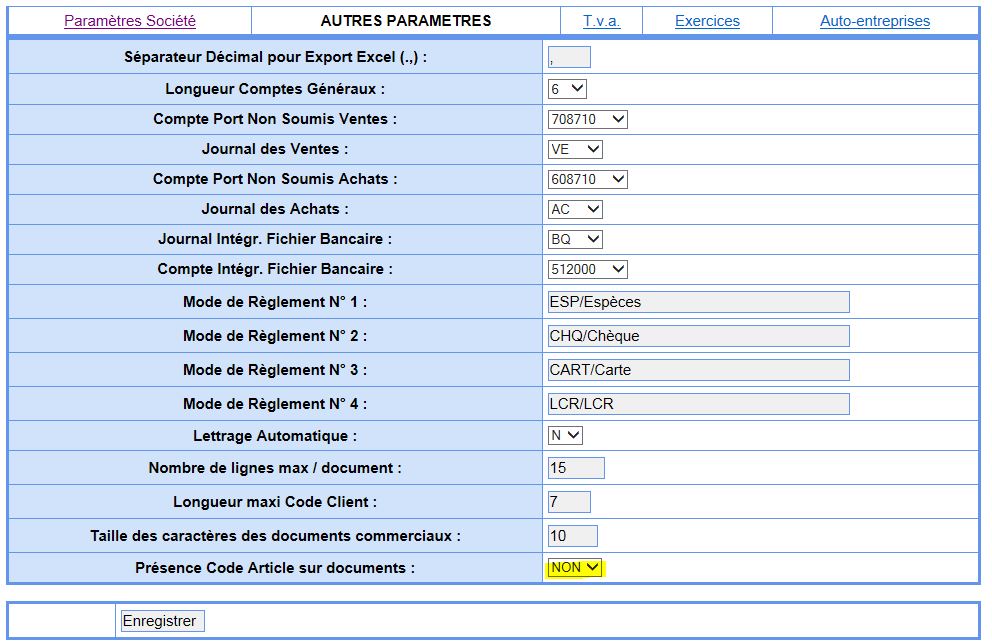Expand the Longueur Comptes Généraux dropdown
This screenshot has width=992, height=643.
[x=567, y=89]
